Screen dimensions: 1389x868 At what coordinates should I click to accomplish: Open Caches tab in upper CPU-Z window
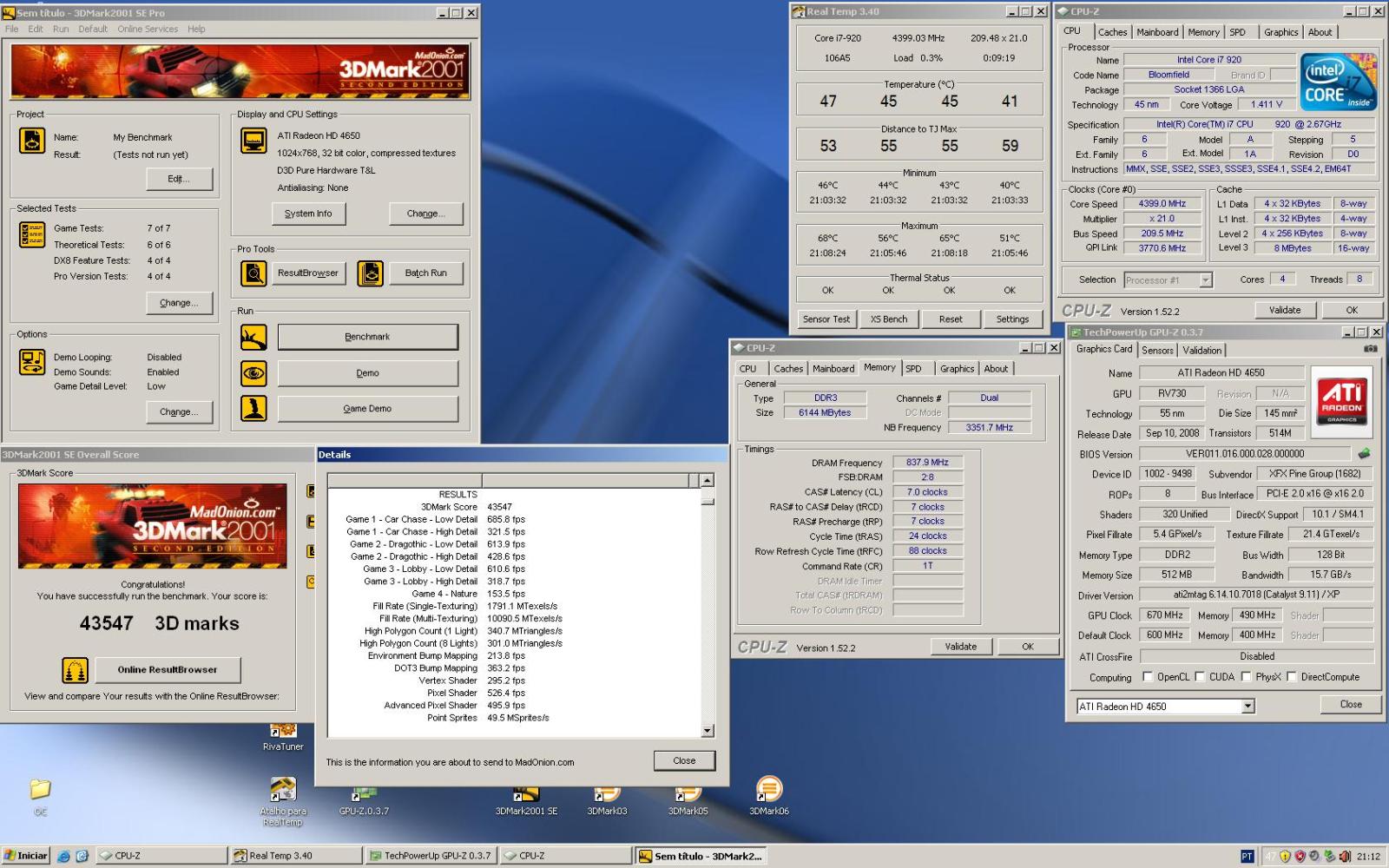[x=1112, y=32]
